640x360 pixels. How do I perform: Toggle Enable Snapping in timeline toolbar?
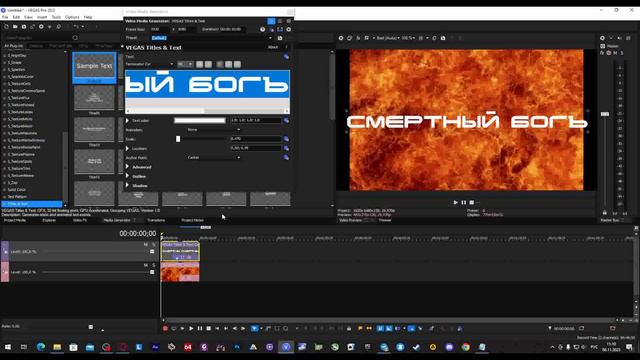point(380,328)
